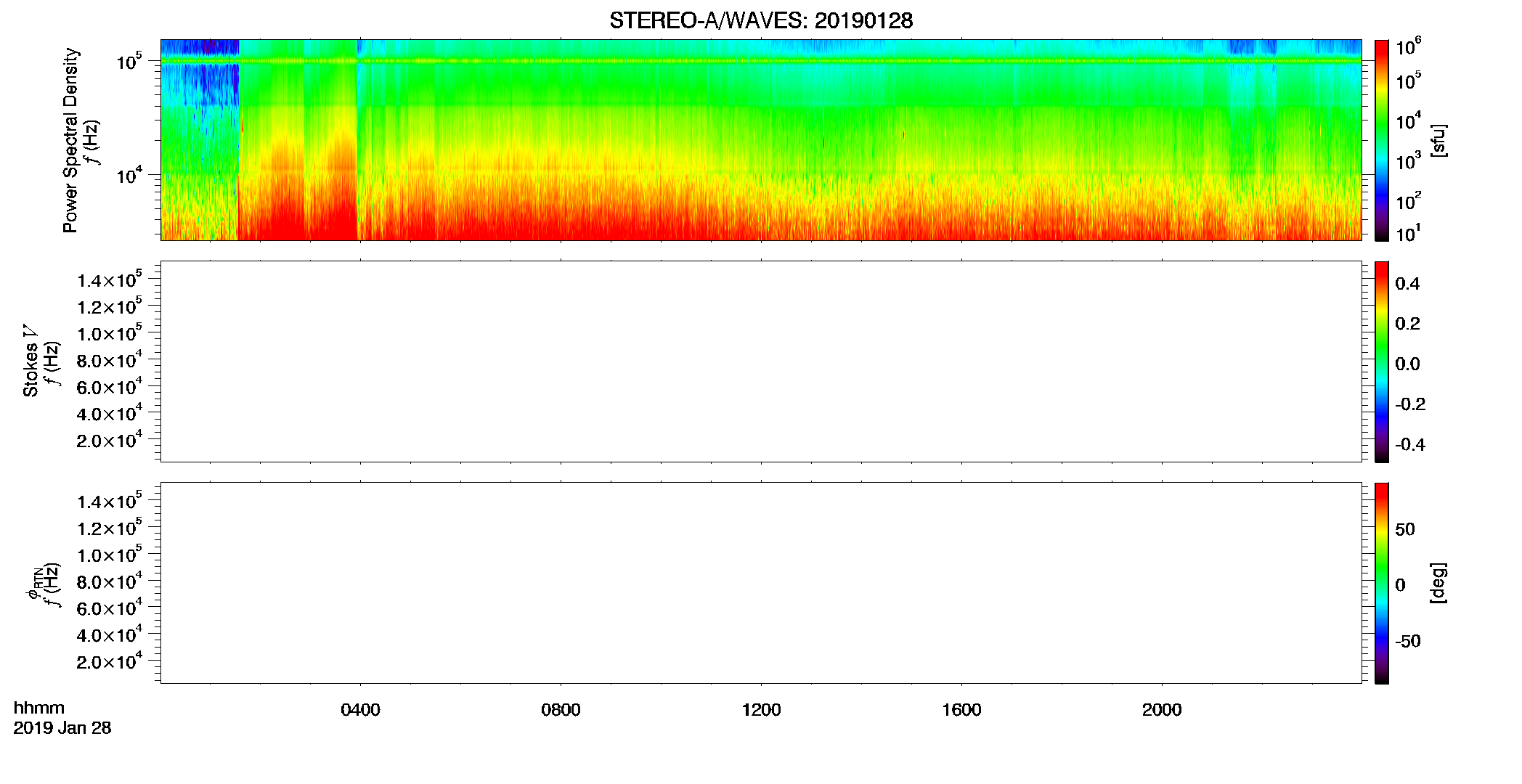Click the "0400" time tick label
1522x784 pixels.
360,710
